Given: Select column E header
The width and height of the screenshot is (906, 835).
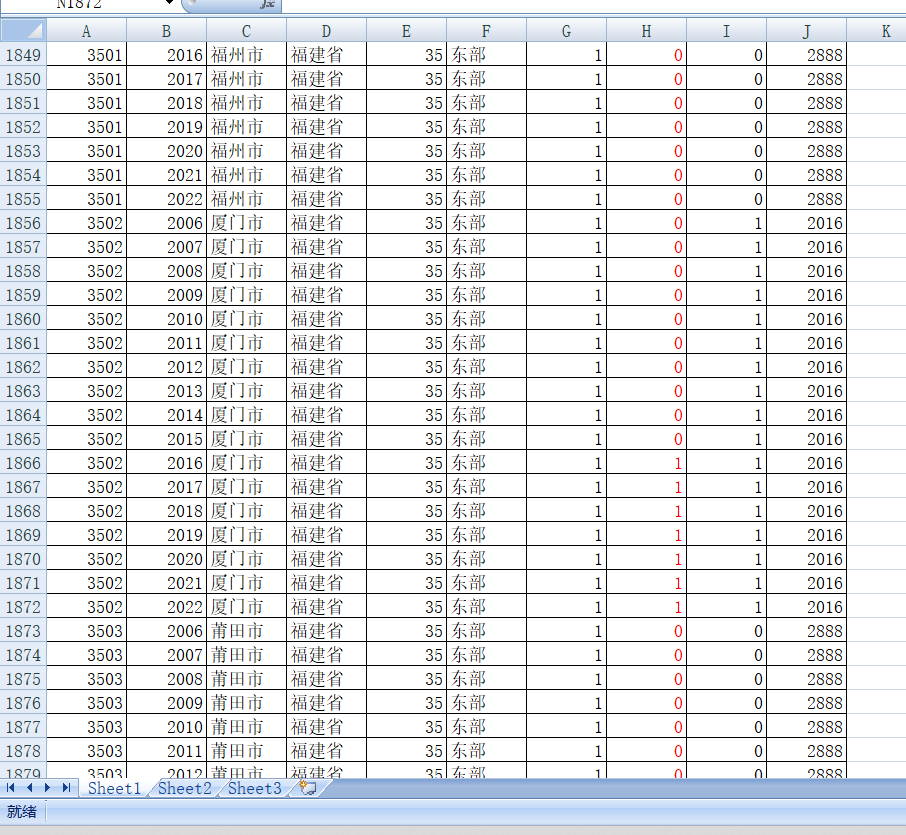Looking at the screenshot, I should coord(407,31).
